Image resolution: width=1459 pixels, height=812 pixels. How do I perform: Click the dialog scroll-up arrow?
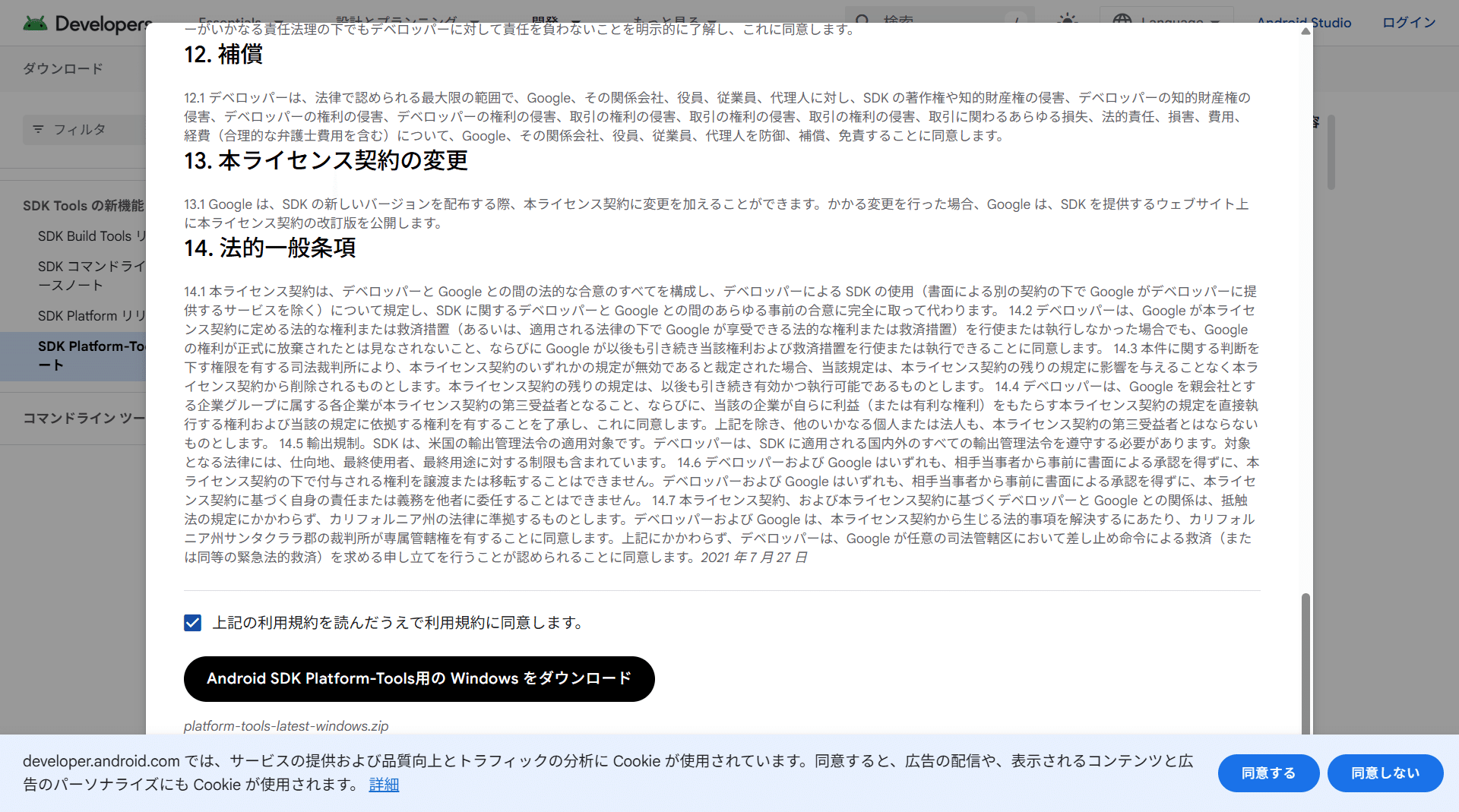coord(1306,31)
